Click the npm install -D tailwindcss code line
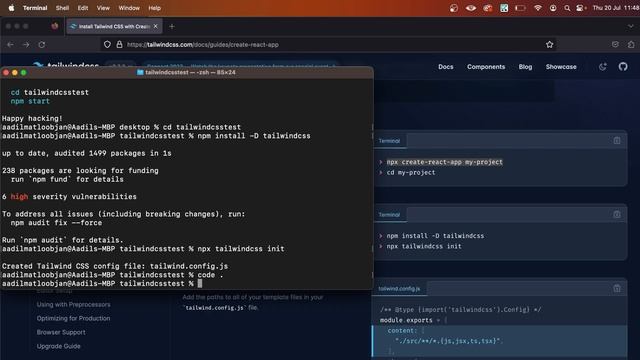 (x=435, y=236)
